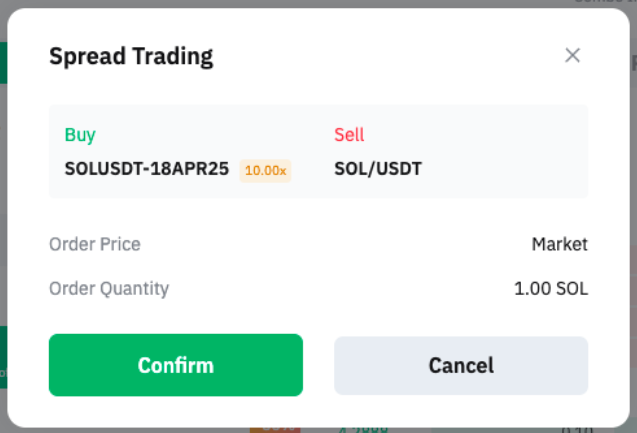Cancel the spread trading order
Viewport: 637px width, 433px height.
click(461, 365)
